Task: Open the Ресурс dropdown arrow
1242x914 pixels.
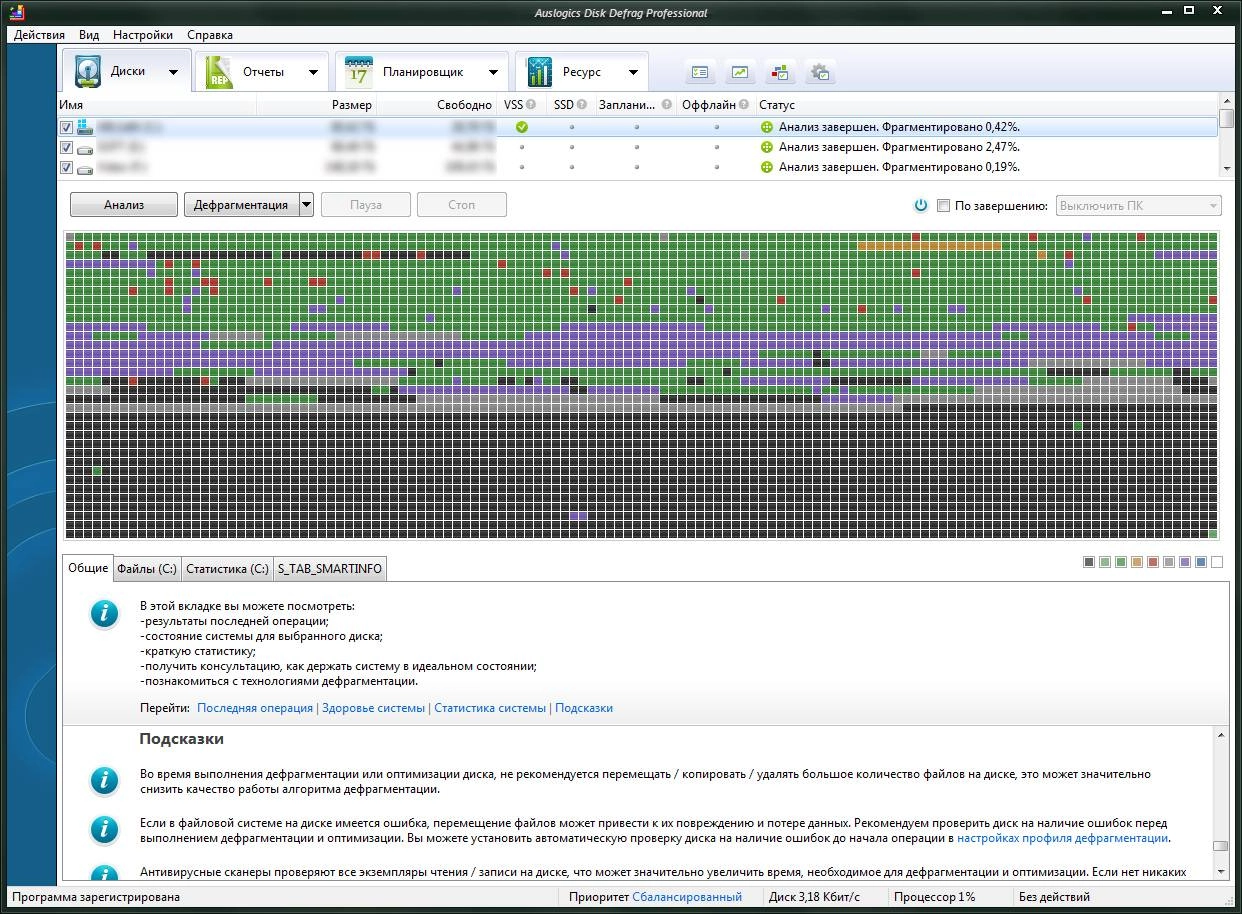Action: tap(633, 72)
